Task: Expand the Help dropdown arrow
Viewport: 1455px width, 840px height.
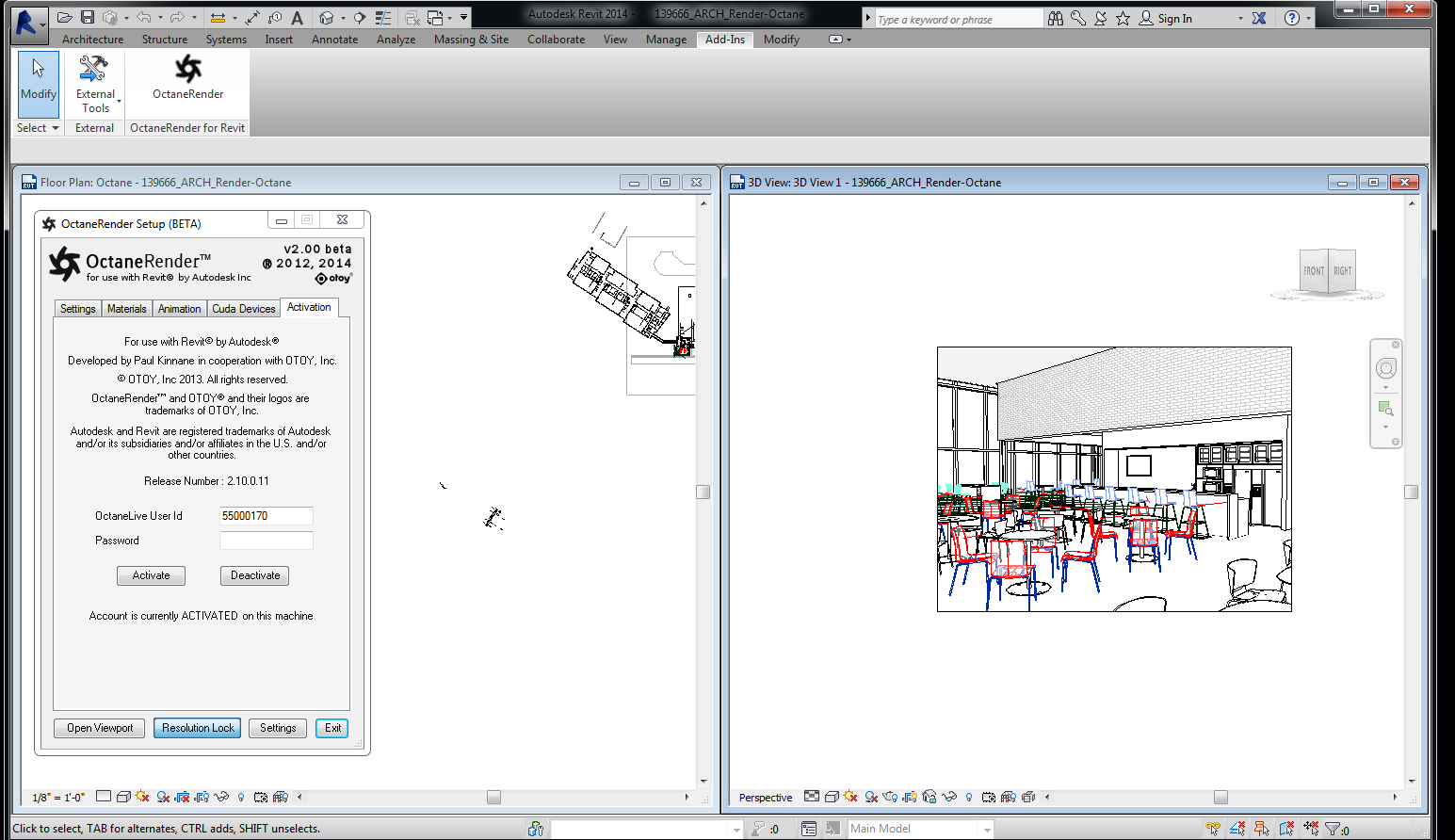Action: pyautogui.click(x=1308, y=19)
